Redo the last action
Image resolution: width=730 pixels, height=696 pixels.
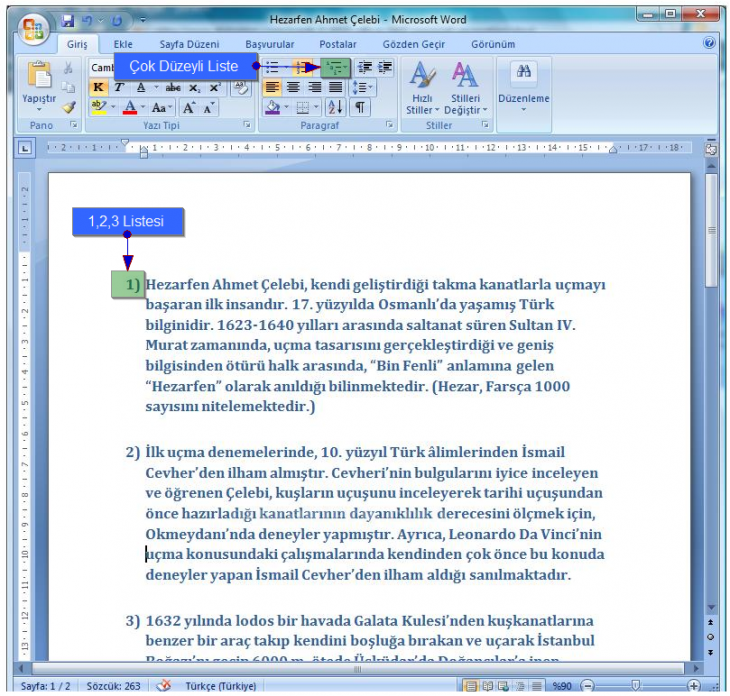coord(116,20)
